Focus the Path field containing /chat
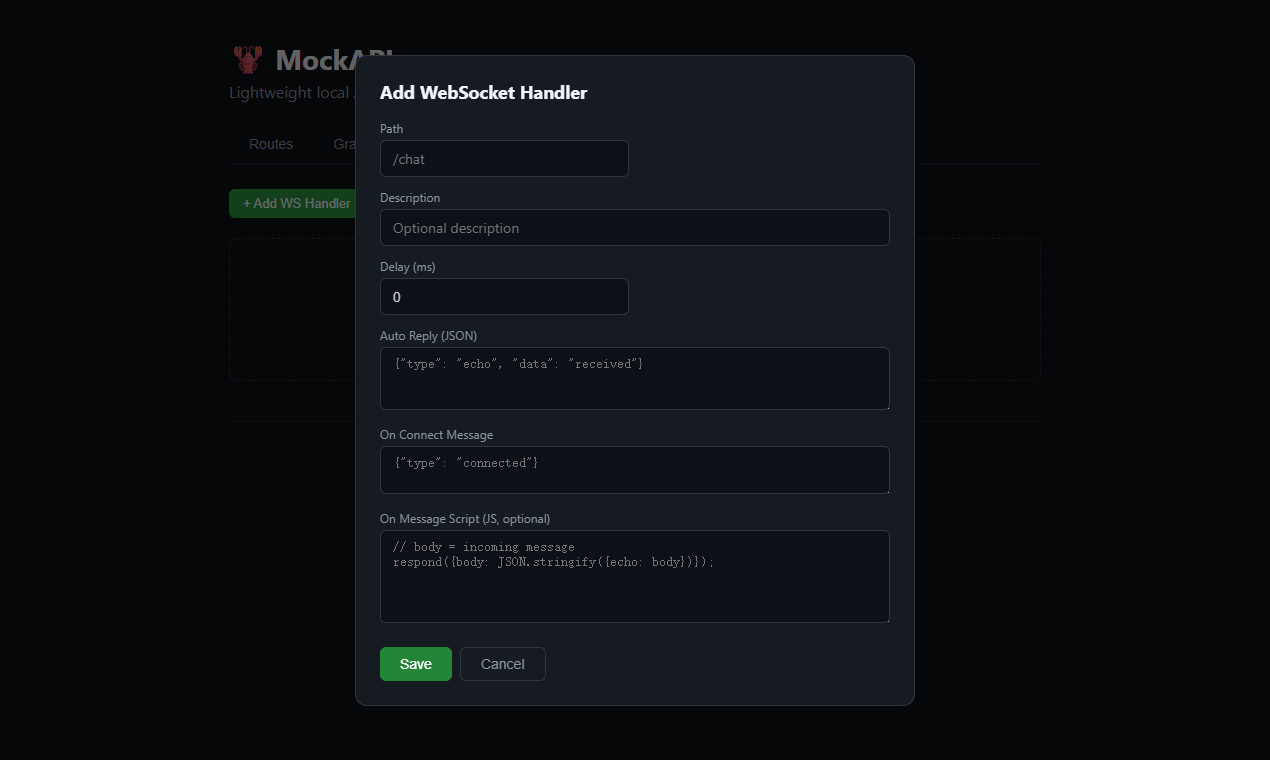 click(504, 158)
